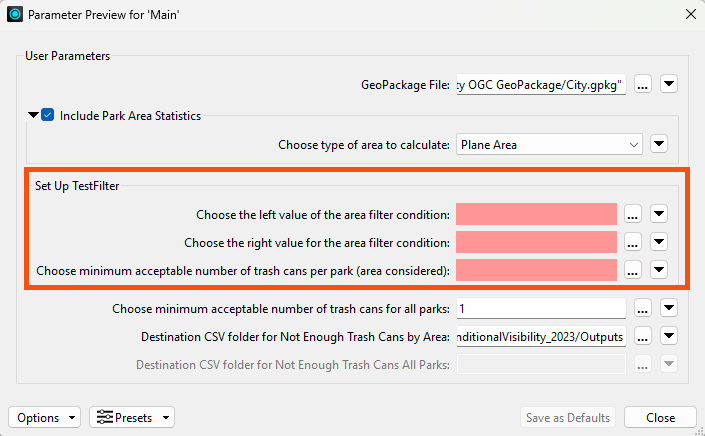Open the Options button menu
Viewport: 705px width, 436px height.
pyautogui.click(x=45, y=418)
